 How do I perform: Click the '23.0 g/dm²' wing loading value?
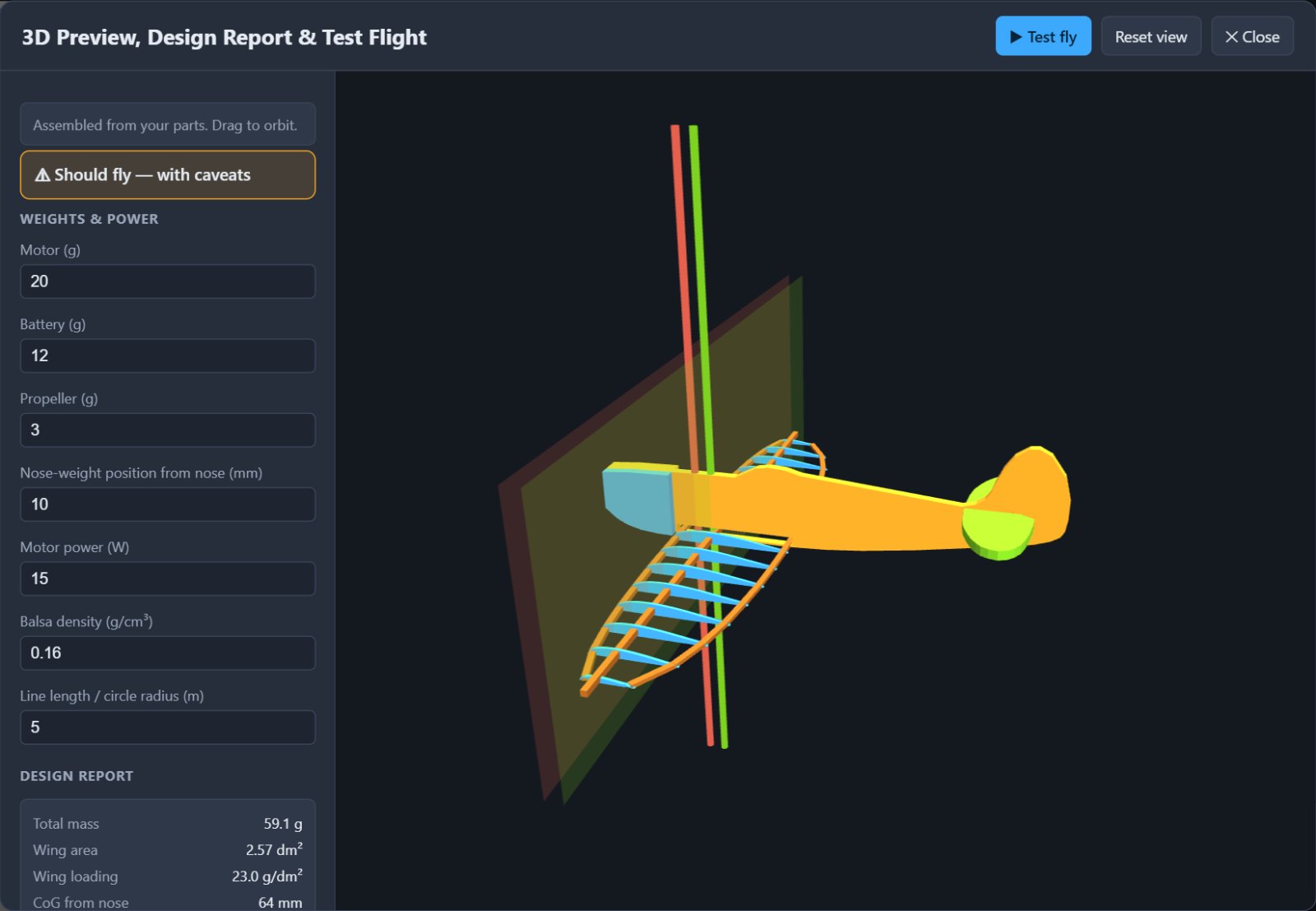[x=267, y=876]
